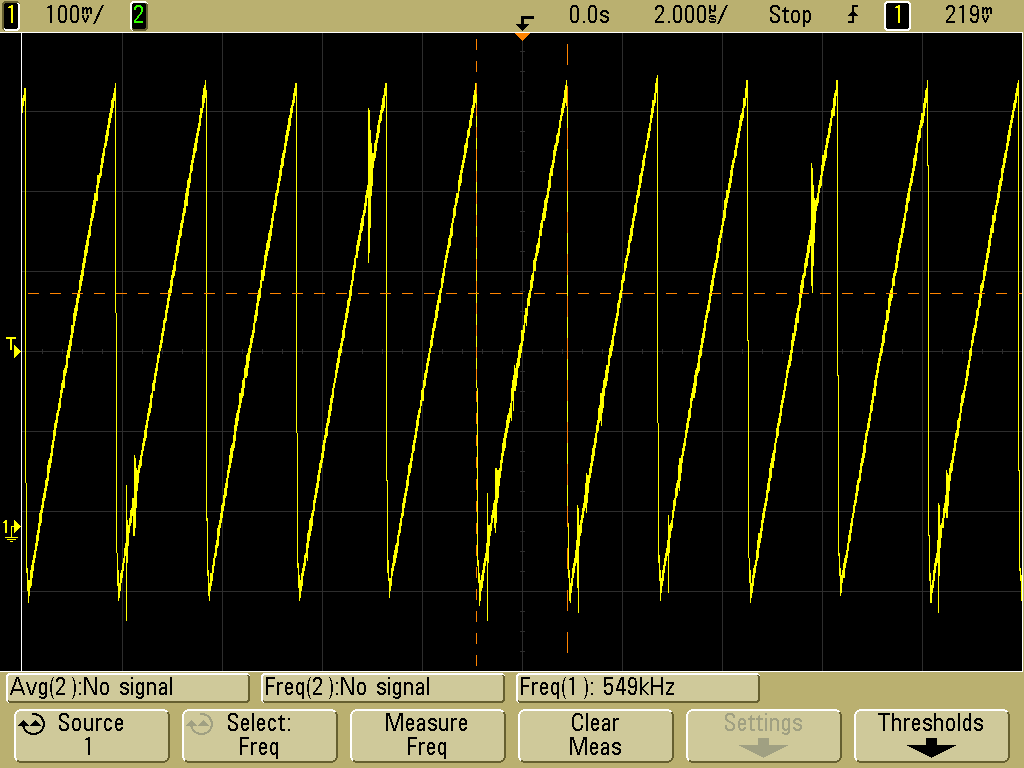Click the green channel 2 indicator
The height and width of the screenshot is (768, 1024).
coord(138,15)
